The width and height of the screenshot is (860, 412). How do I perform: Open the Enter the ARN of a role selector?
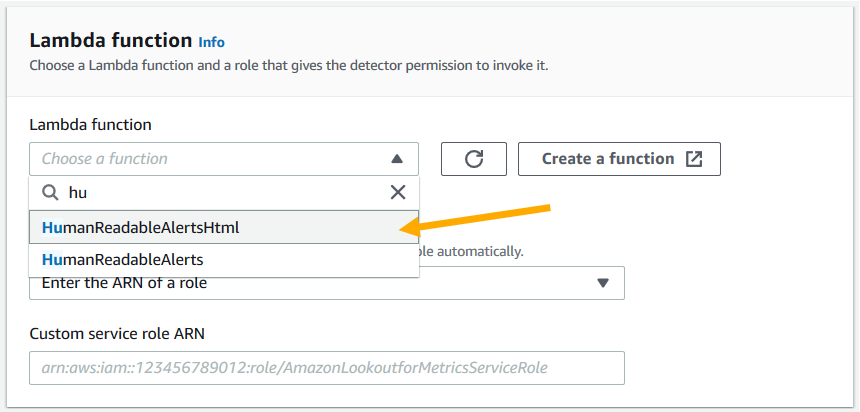327,283
